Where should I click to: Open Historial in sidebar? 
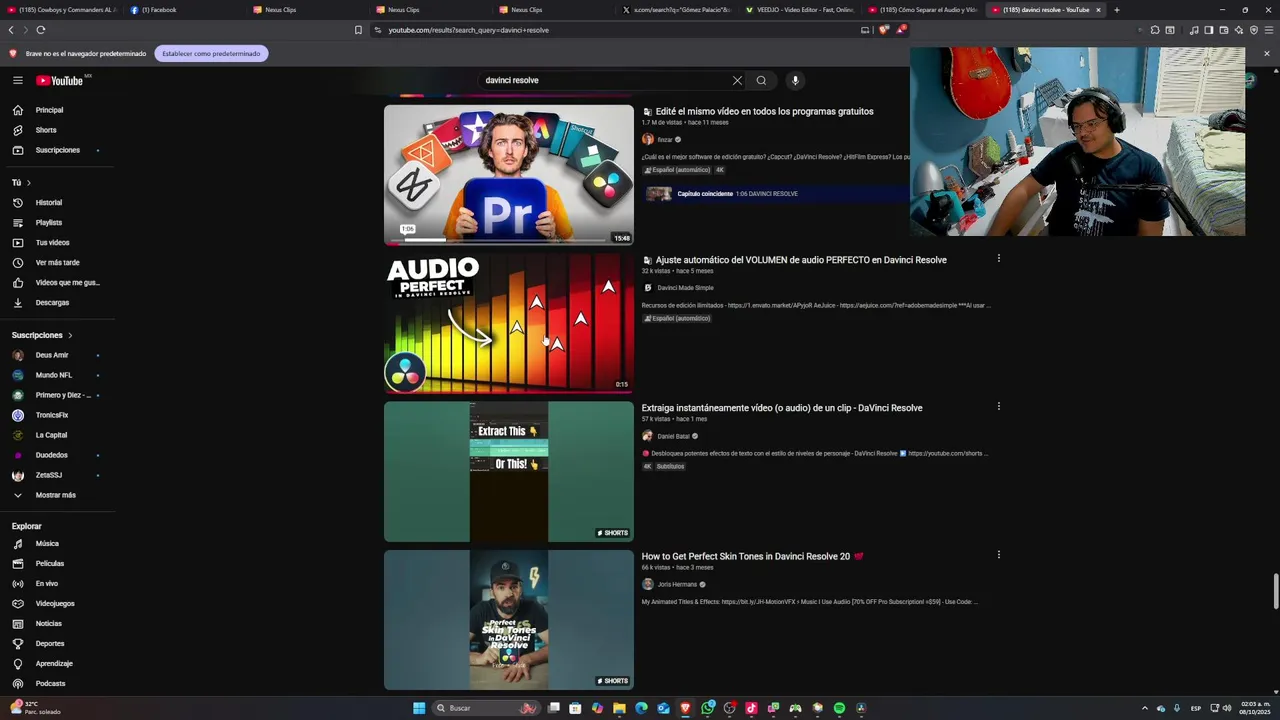coord(49,202)
